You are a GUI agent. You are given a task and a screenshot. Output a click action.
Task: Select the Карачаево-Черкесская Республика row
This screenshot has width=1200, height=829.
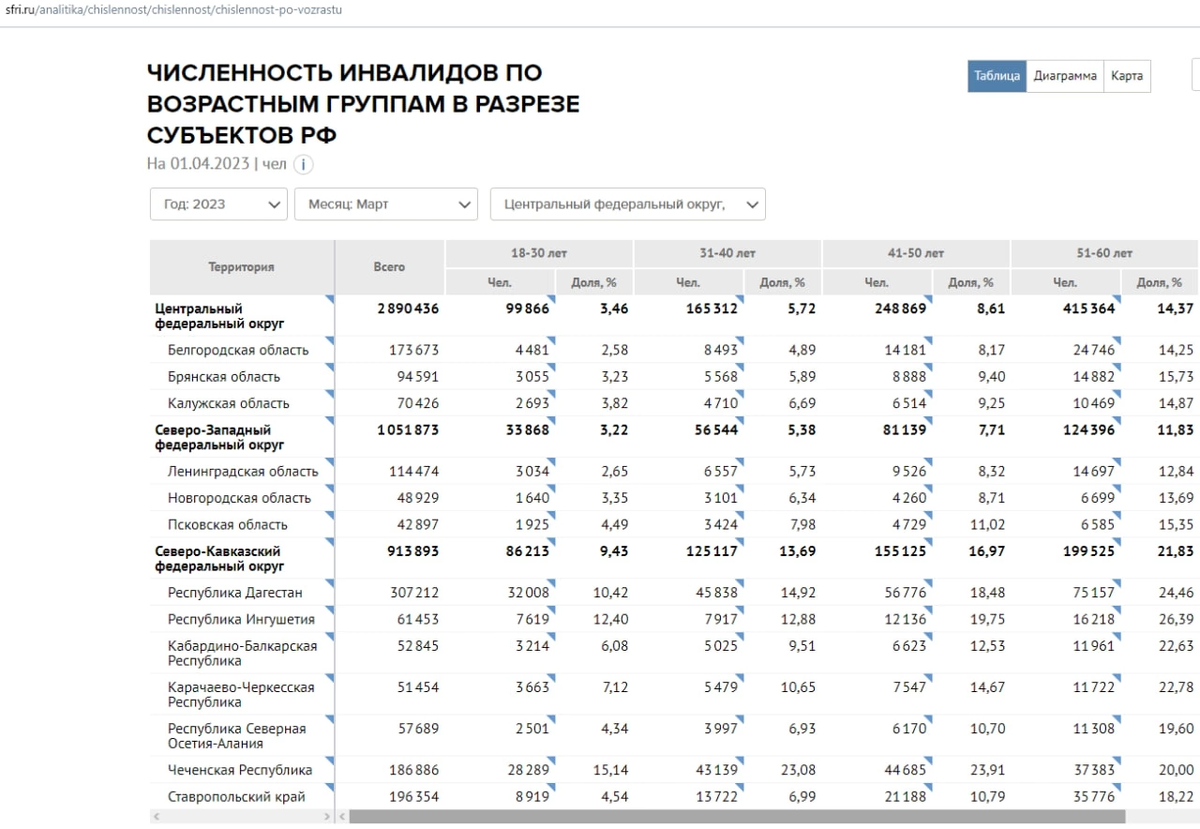[675, 694]
